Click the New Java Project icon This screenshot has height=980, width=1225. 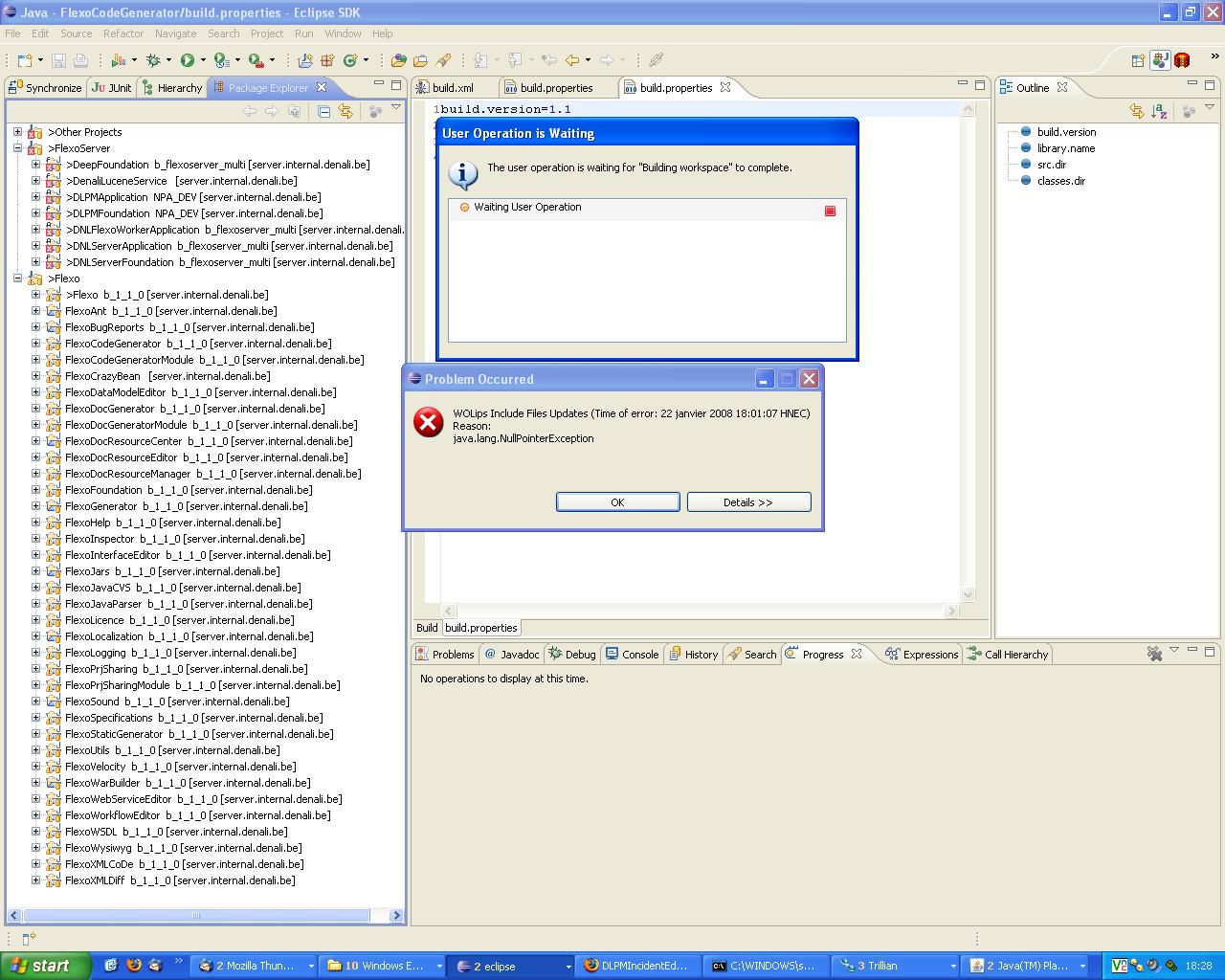tap(305, 60)
